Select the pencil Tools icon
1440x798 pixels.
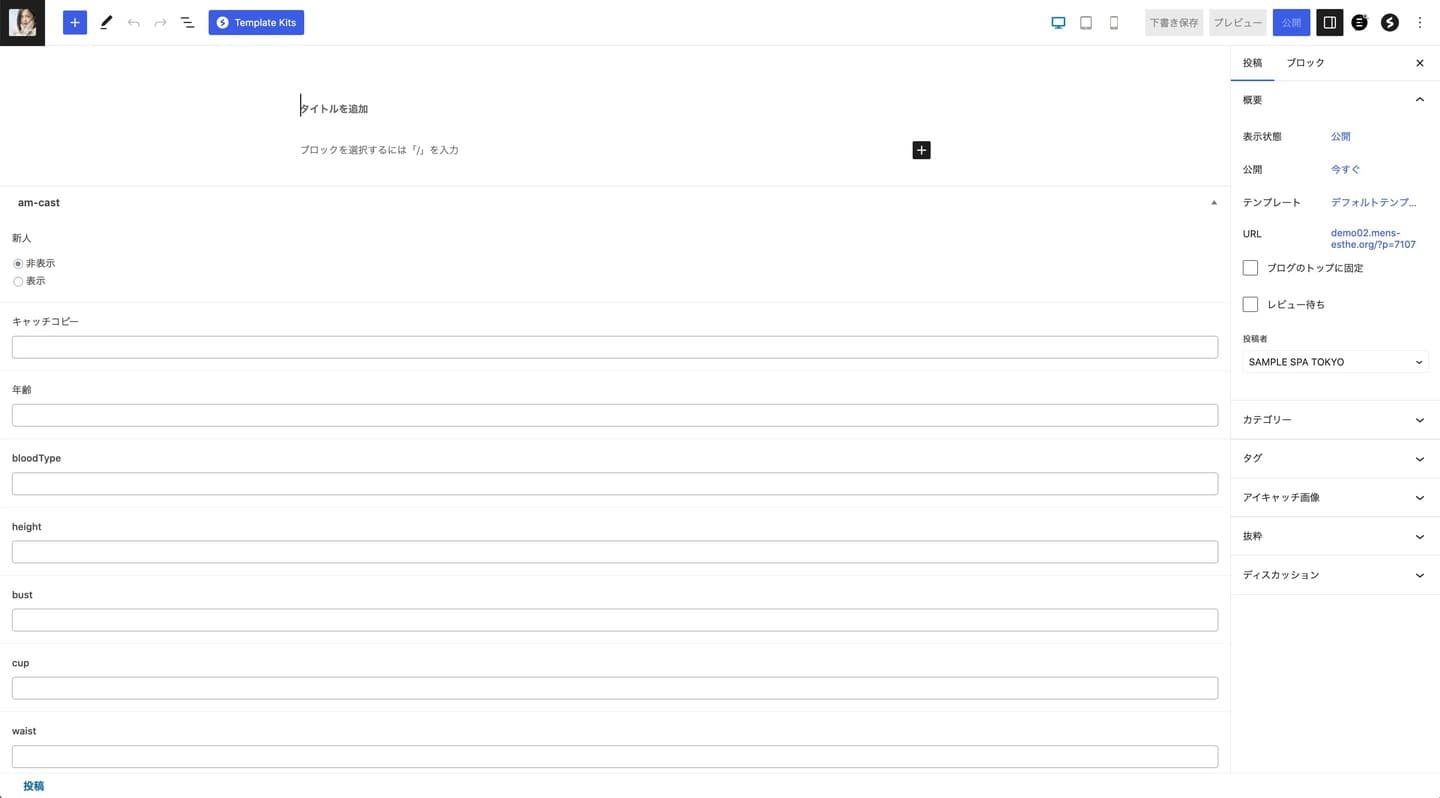(x=106, y=22)
